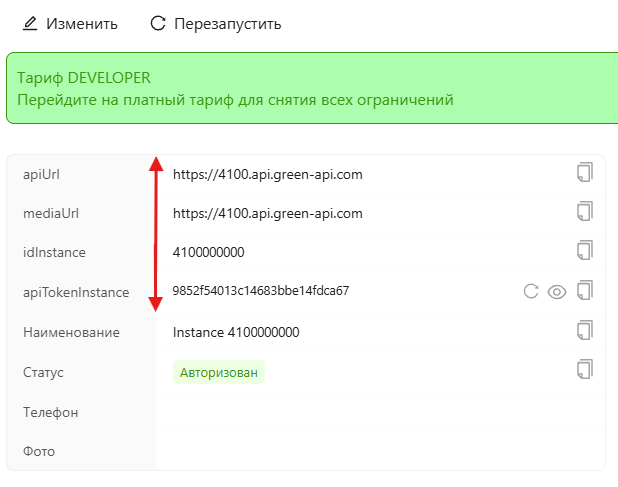The height and width of the screenshot is (487, 618).
Task: Click the pencil icon next to Изменить
Action: click(30, 23)
